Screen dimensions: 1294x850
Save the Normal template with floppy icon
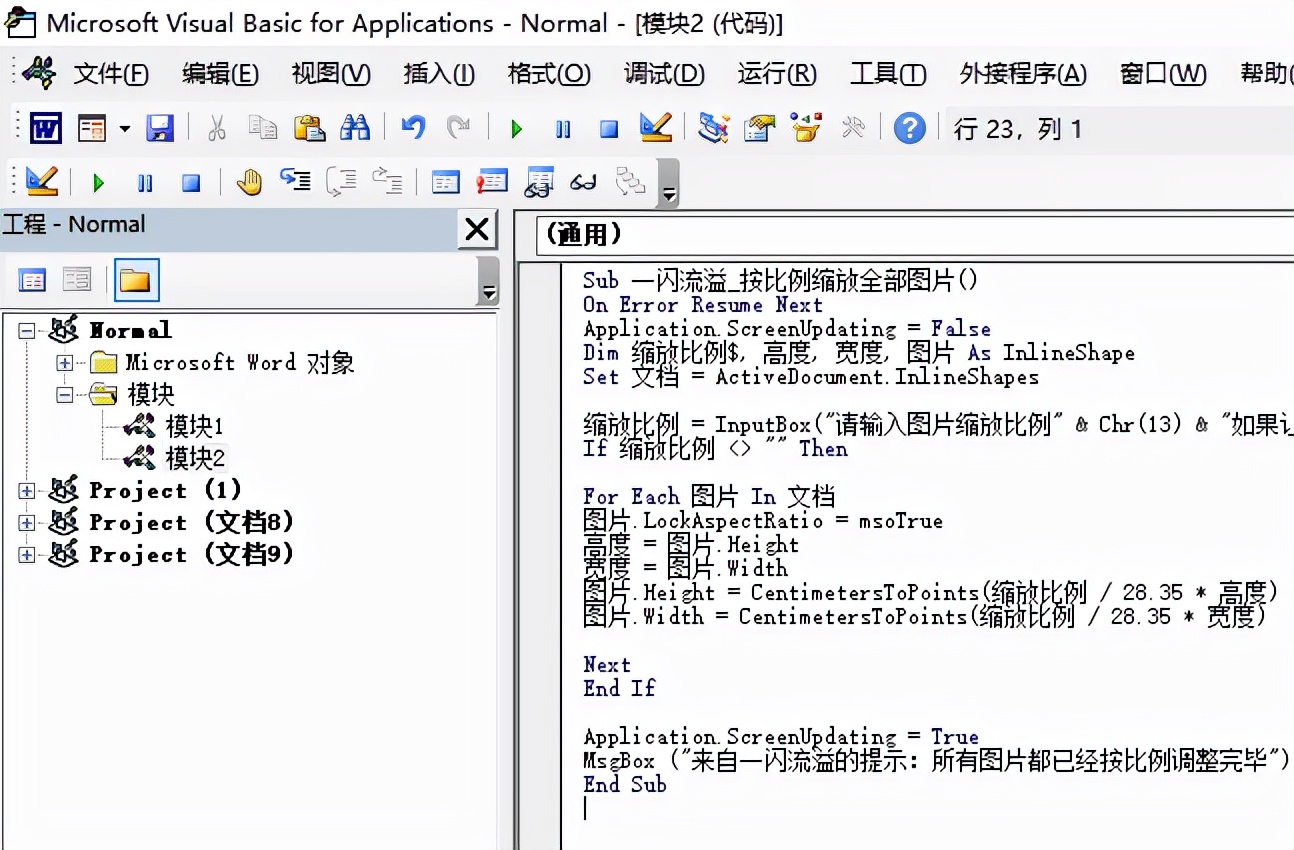click(x=160, y=128)
